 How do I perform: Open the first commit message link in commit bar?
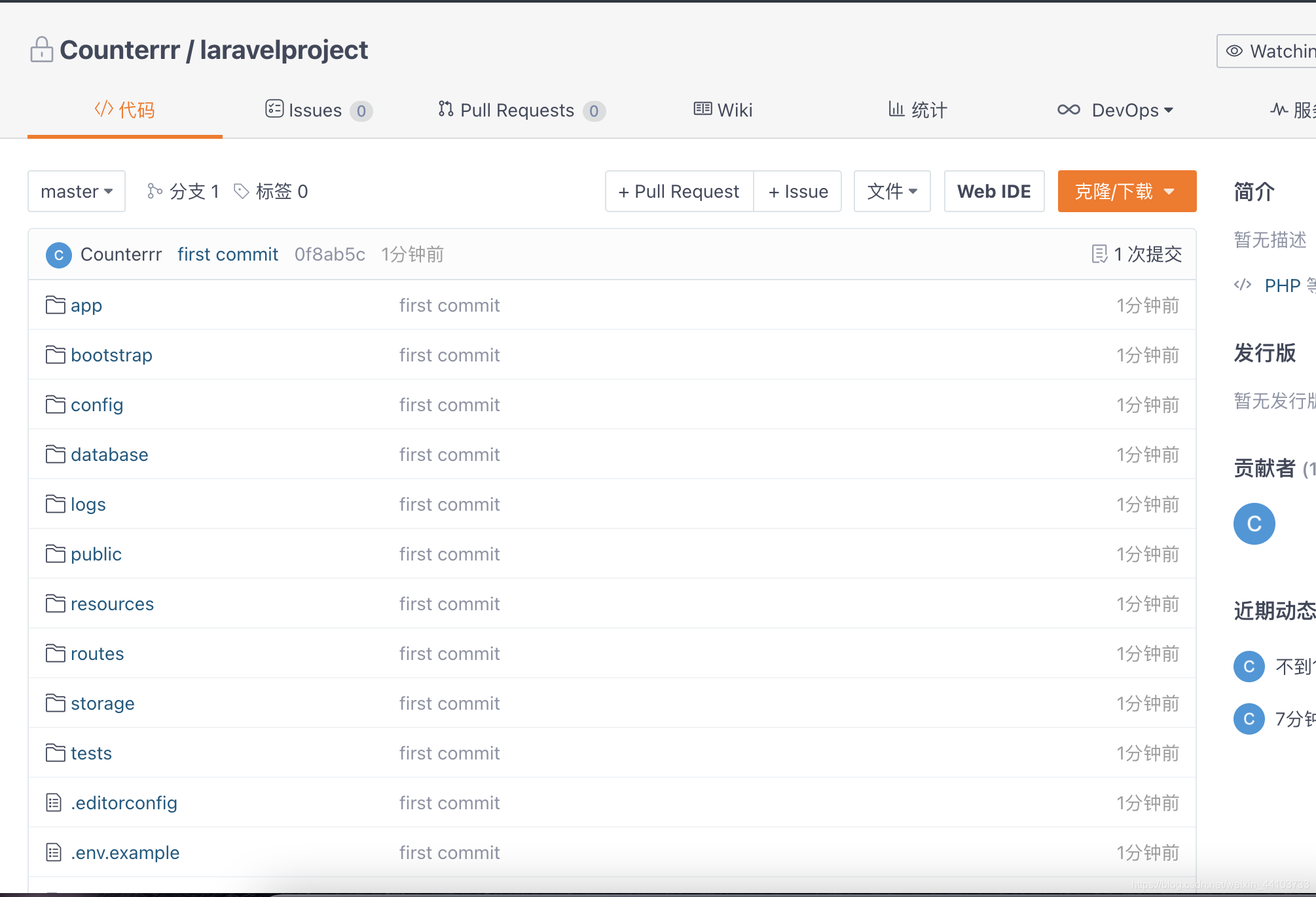tap(228, 254)
